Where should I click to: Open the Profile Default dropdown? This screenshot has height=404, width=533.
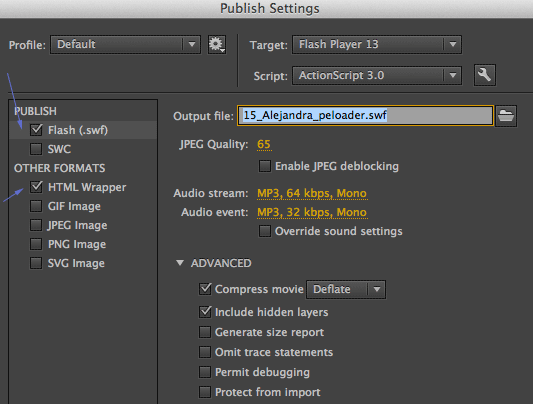click(x=125, y=45)
